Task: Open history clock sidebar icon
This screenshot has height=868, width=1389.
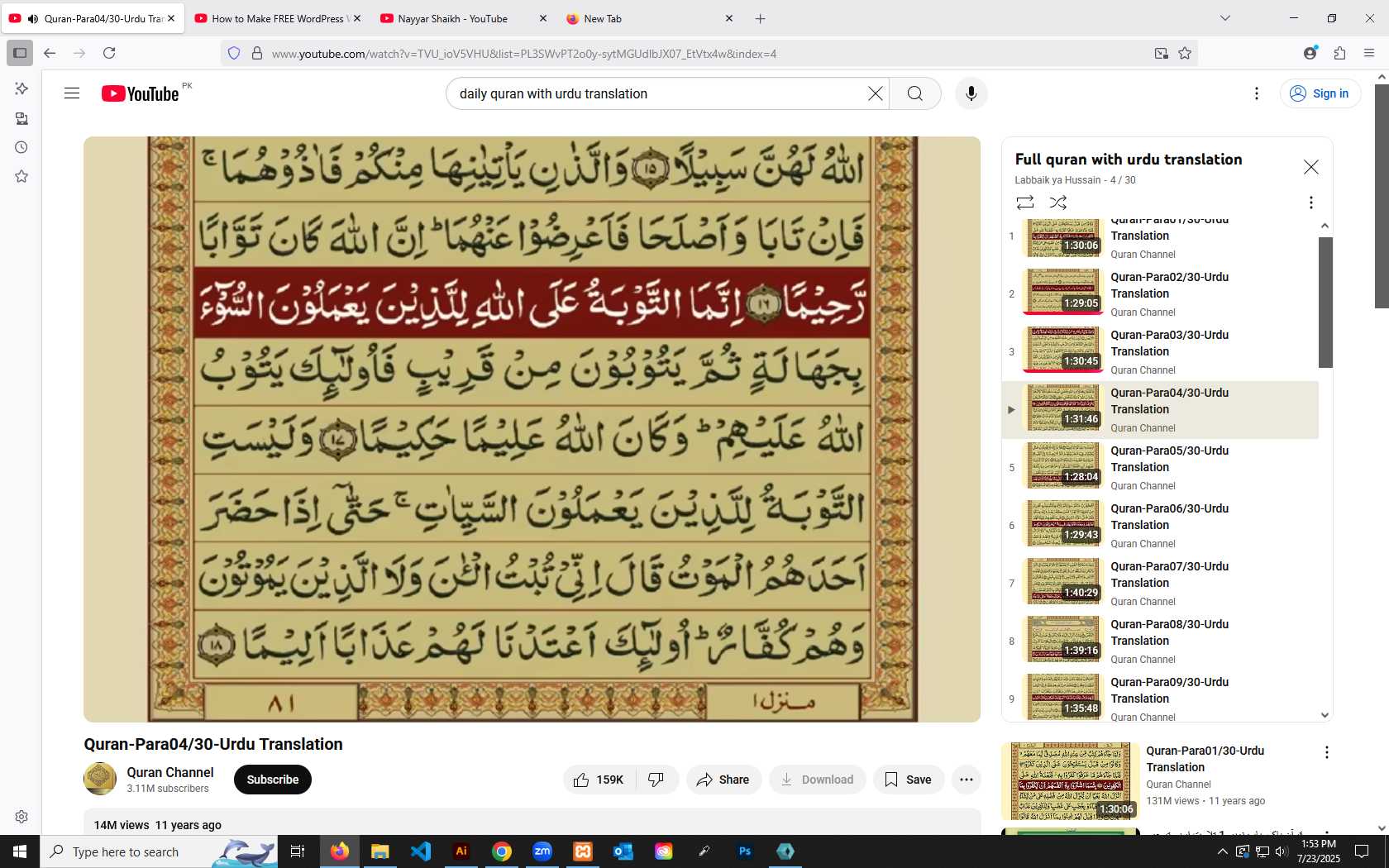Action: tap(21, 147)
